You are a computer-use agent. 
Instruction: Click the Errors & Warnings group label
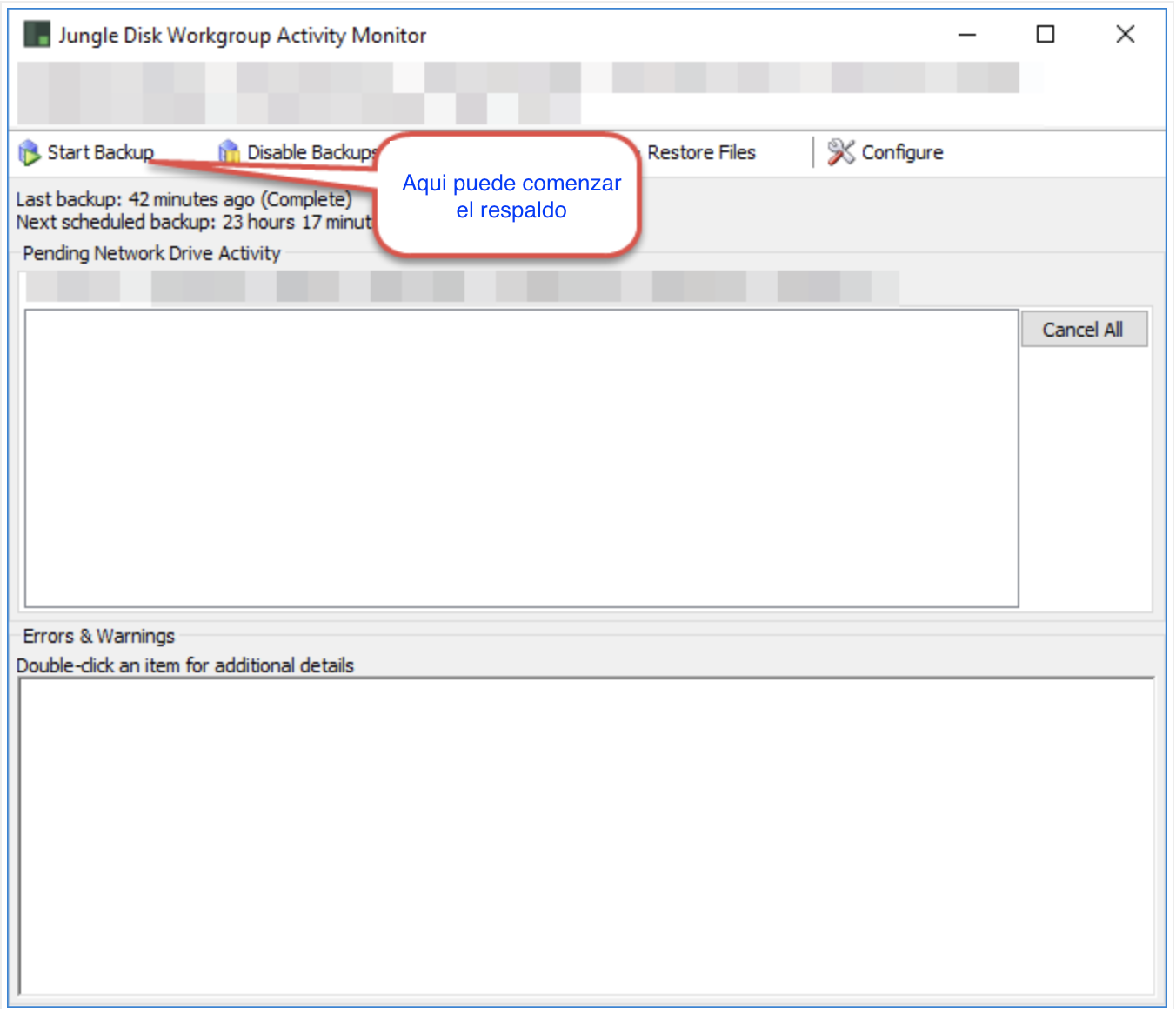[x=98, y=636]
